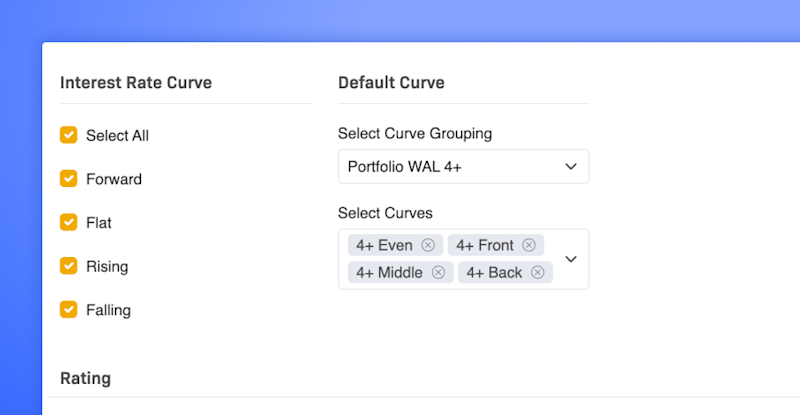Disable the Flat curve checkbox
The image size is (800, 415).
[x=69, y=222]
